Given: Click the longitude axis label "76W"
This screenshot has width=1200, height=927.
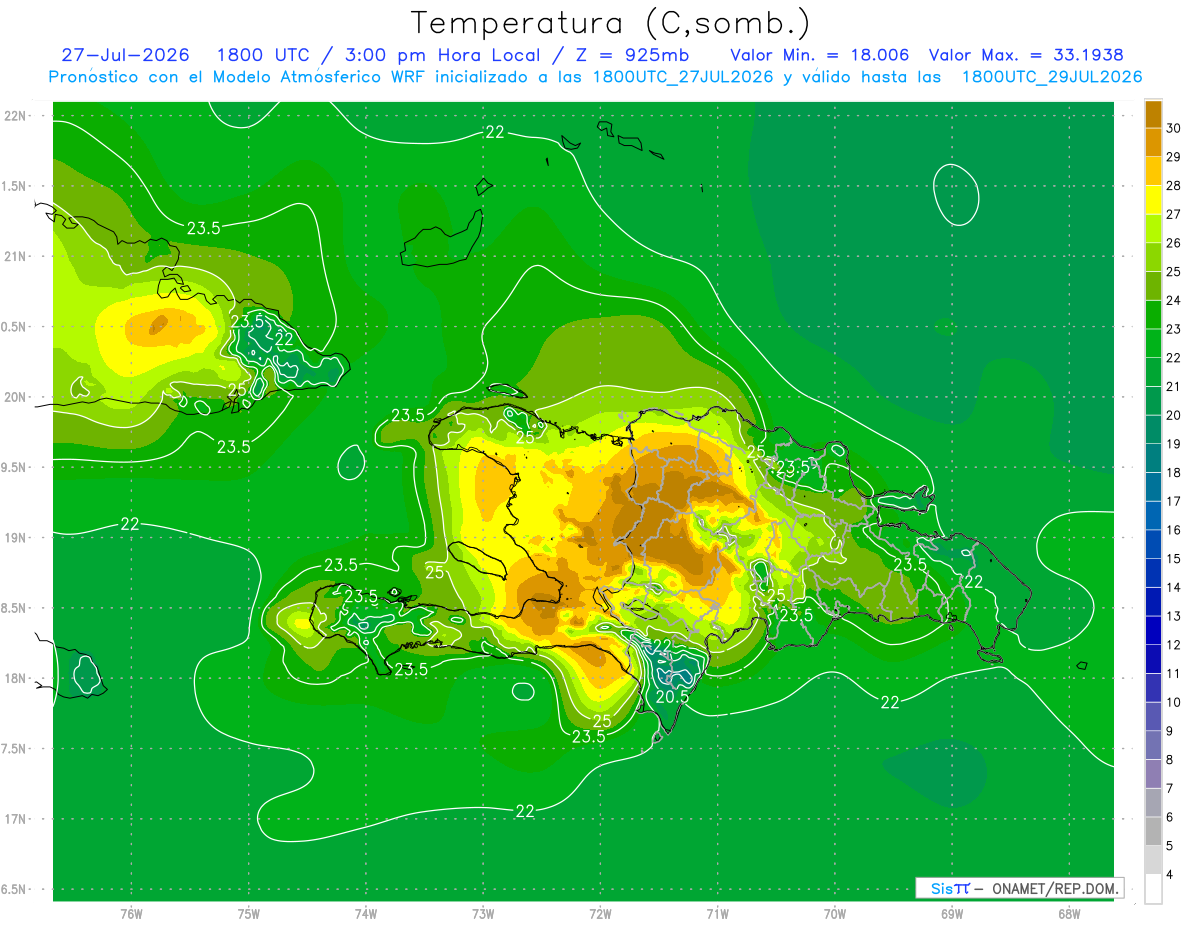Looking at the screenshot, I should click(x=131, y=914).
